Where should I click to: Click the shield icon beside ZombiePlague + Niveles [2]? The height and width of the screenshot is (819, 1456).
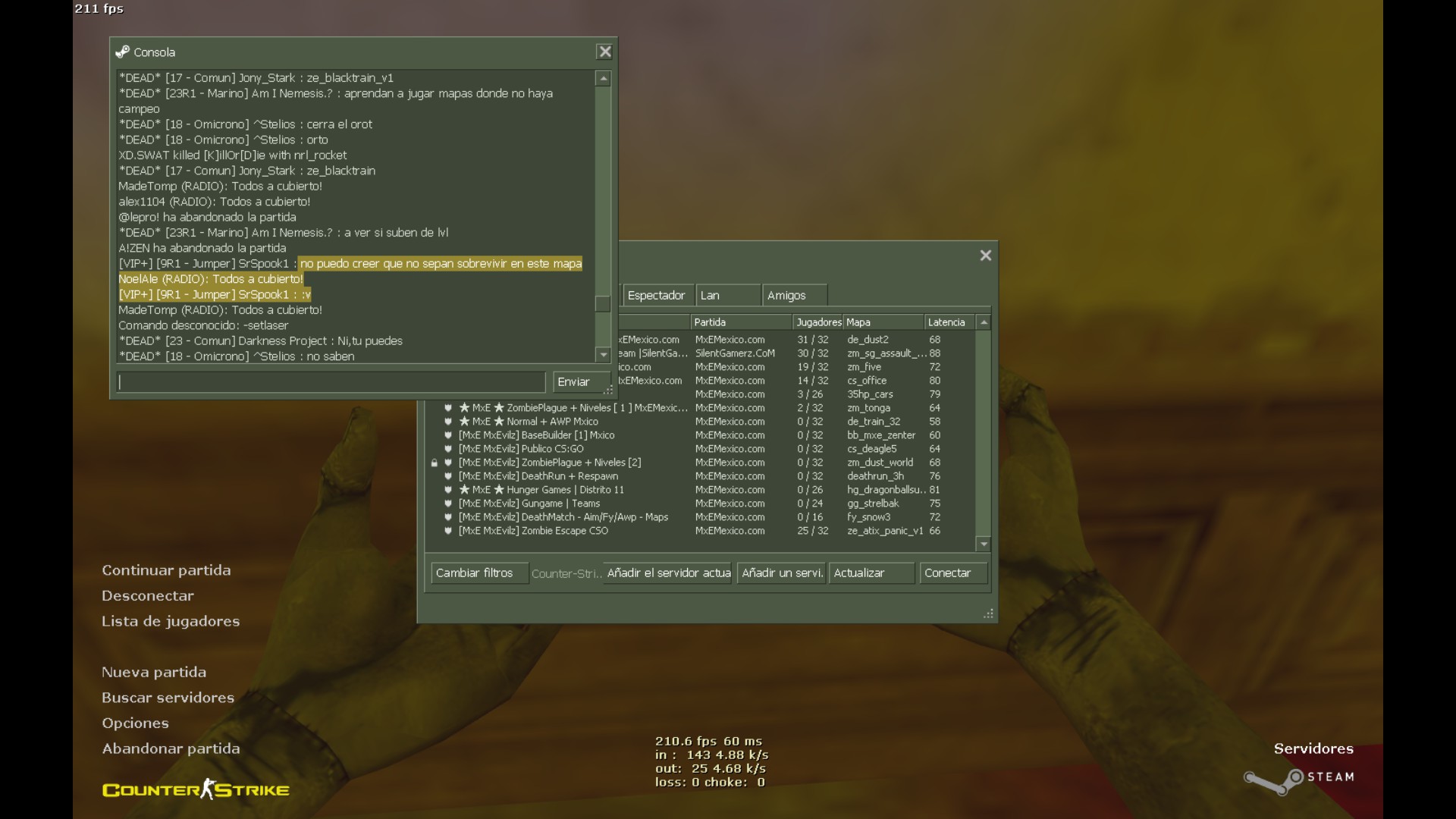coord(448,463)
